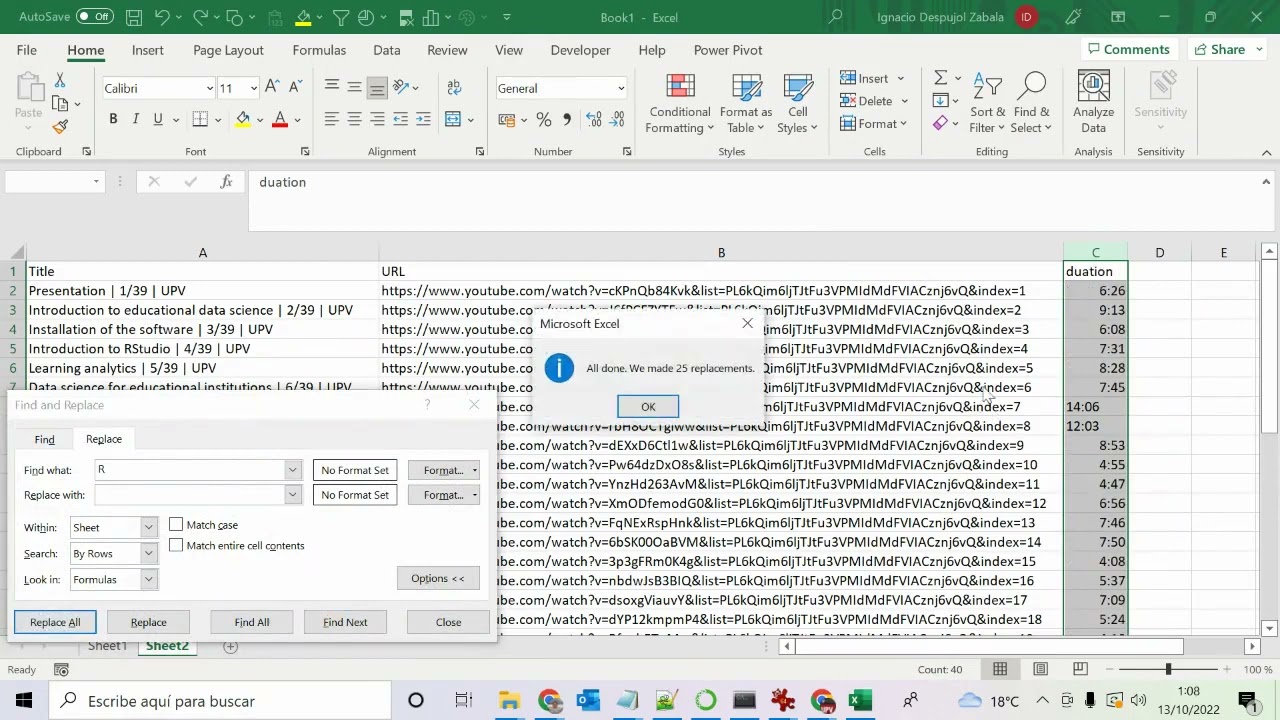Screen dimensions: 1280x720
Task: Switch to the Insert ribbon tab
Action: pyautogui.click(x=147, y=50)
